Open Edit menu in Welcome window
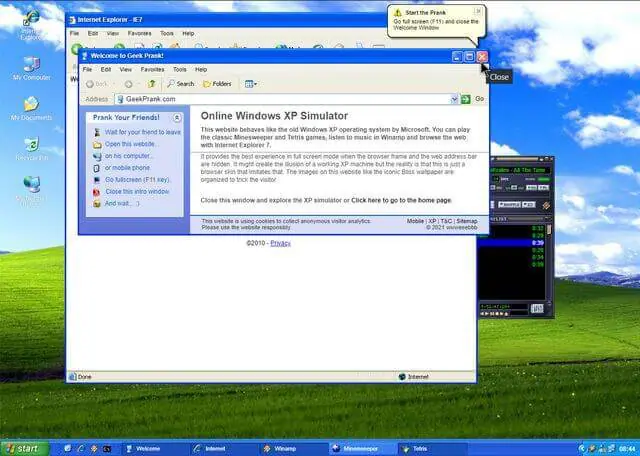Viewport: 640px width, 456px height. pos(106,69)
